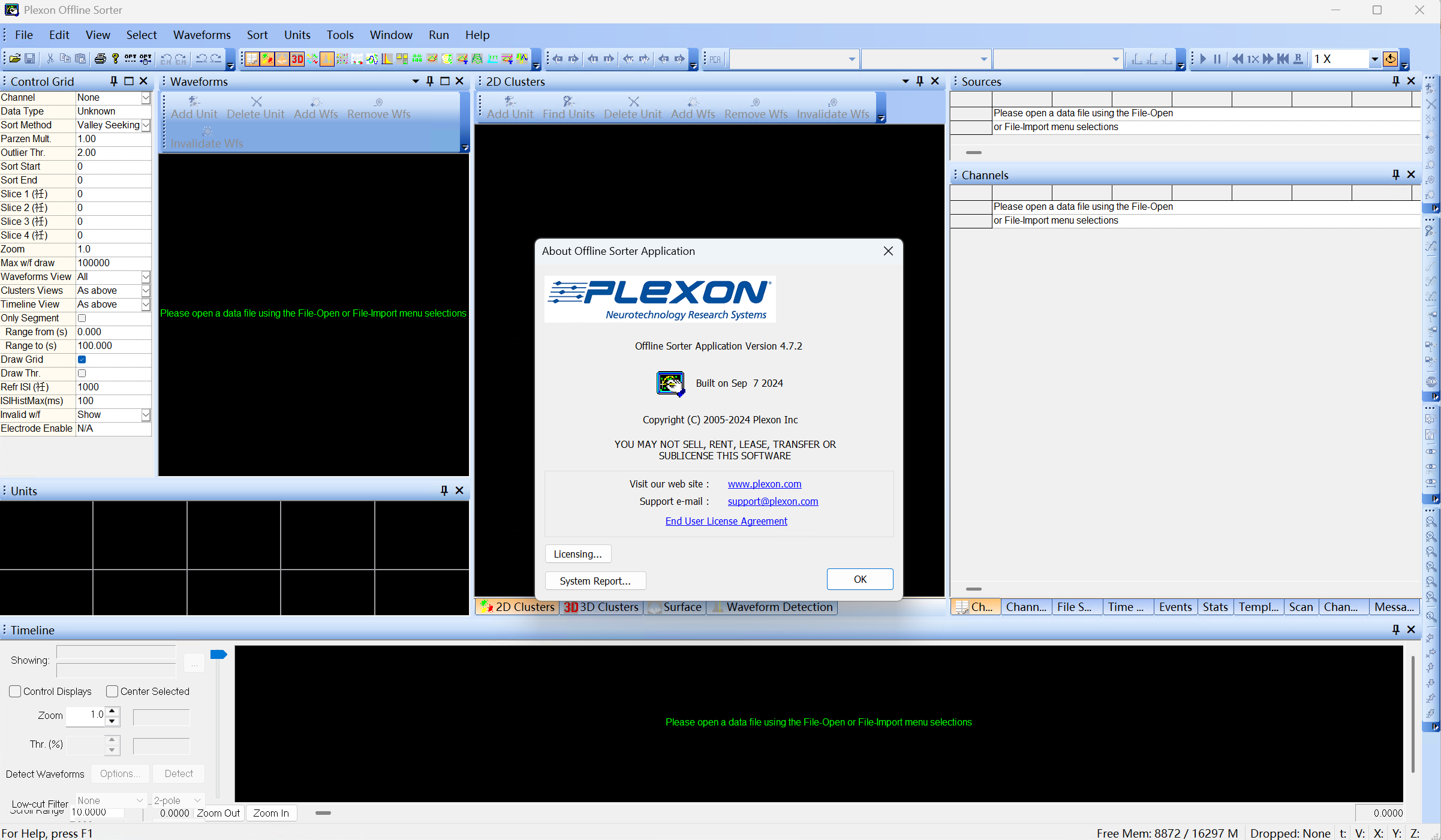
Task: Click the OK button in About dialog
Action: coord(860,579)
